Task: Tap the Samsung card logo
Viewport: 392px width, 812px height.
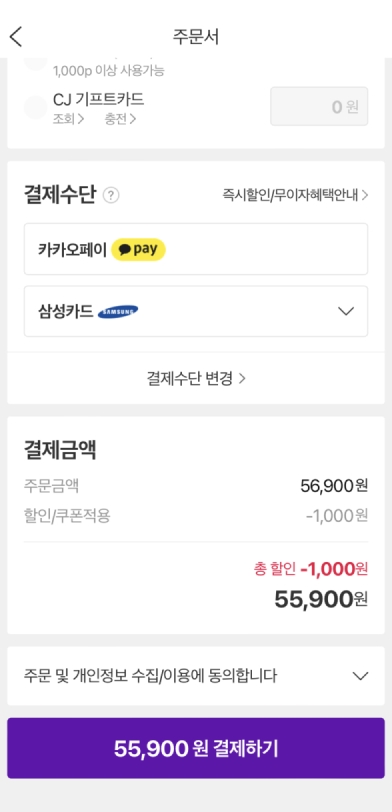Action: pyautogui.click(x=118, y=312)
